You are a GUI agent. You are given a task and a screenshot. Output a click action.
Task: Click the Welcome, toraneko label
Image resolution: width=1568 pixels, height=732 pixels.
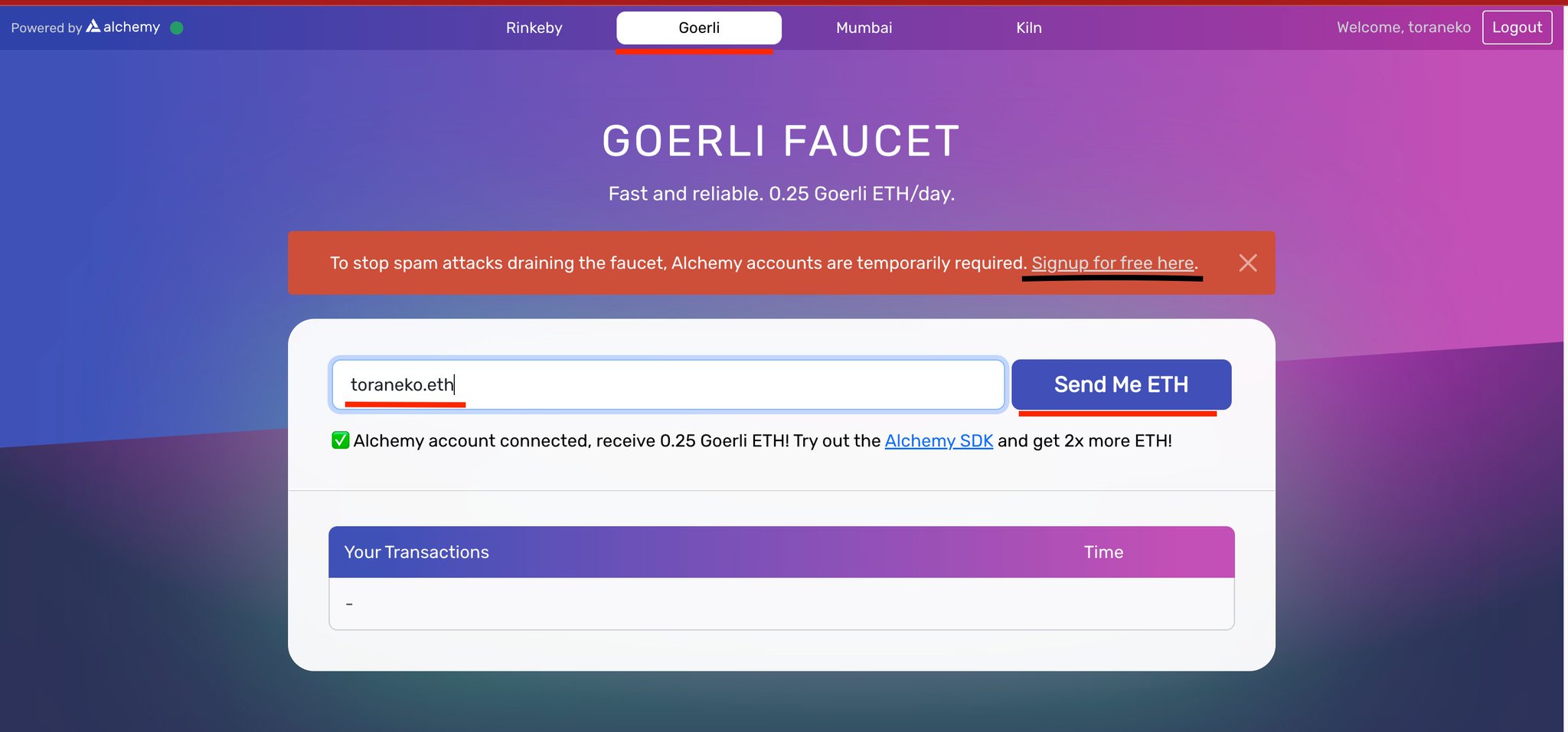(x=1403, y=27)
